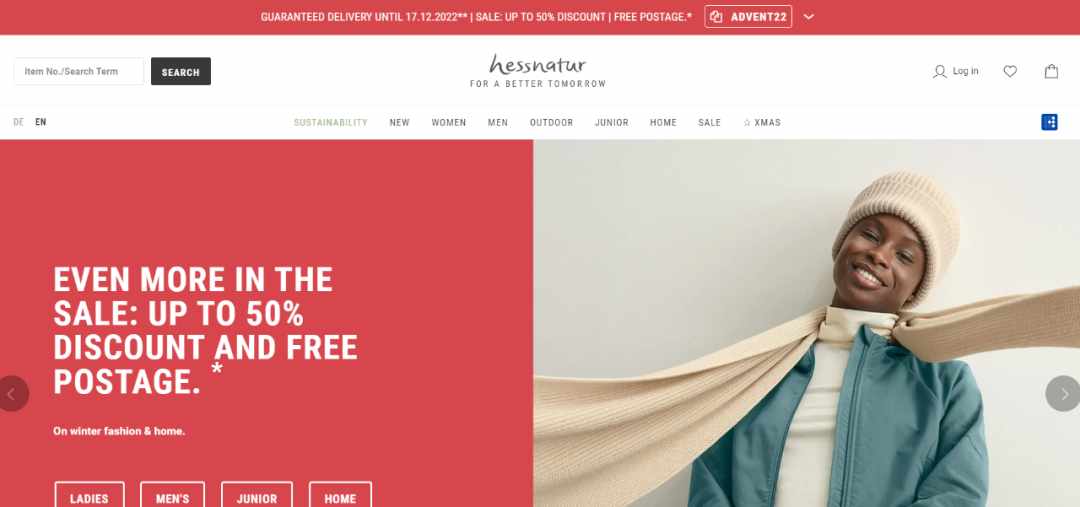Open the SUSTAINABILITY menu
Screen dimensions: 1080x507
(331, 123)
